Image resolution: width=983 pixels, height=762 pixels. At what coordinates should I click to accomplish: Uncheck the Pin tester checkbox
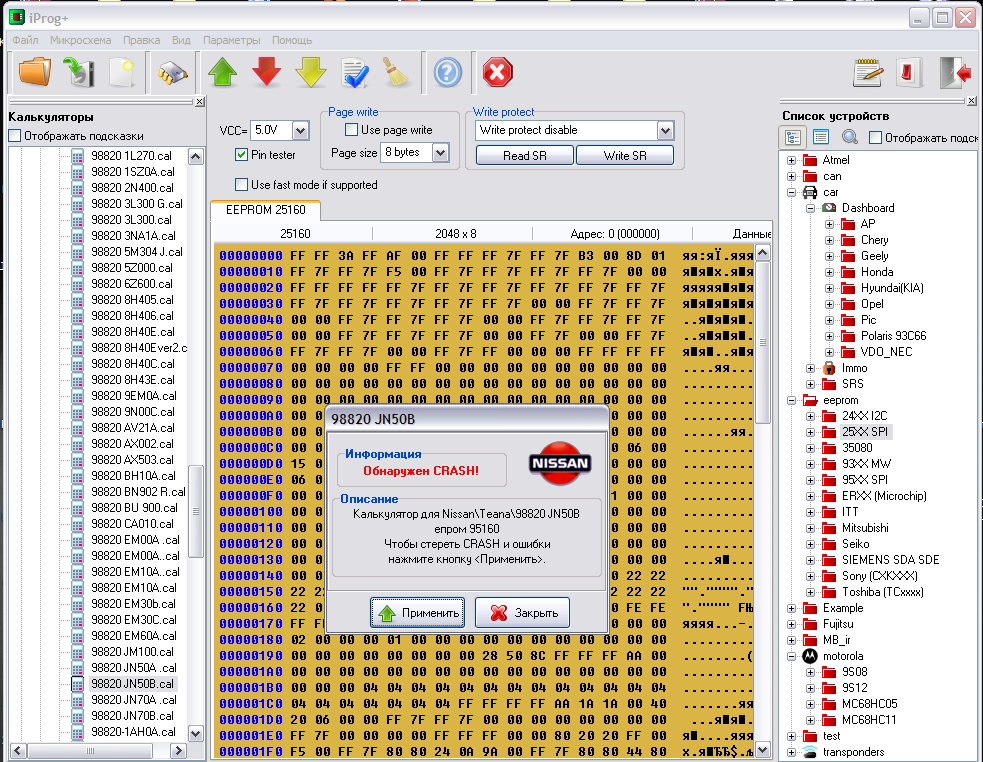coord(241,154)
